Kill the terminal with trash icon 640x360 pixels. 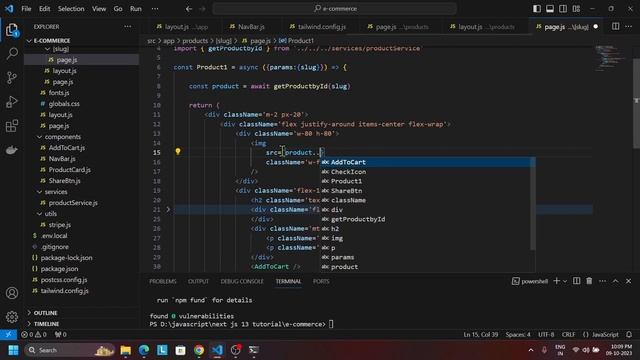click(x=589, y=281)
